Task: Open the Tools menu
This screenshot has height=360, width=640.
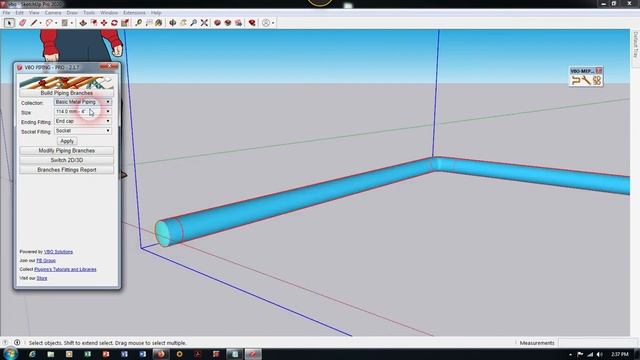Action: [x=89, y=13]
